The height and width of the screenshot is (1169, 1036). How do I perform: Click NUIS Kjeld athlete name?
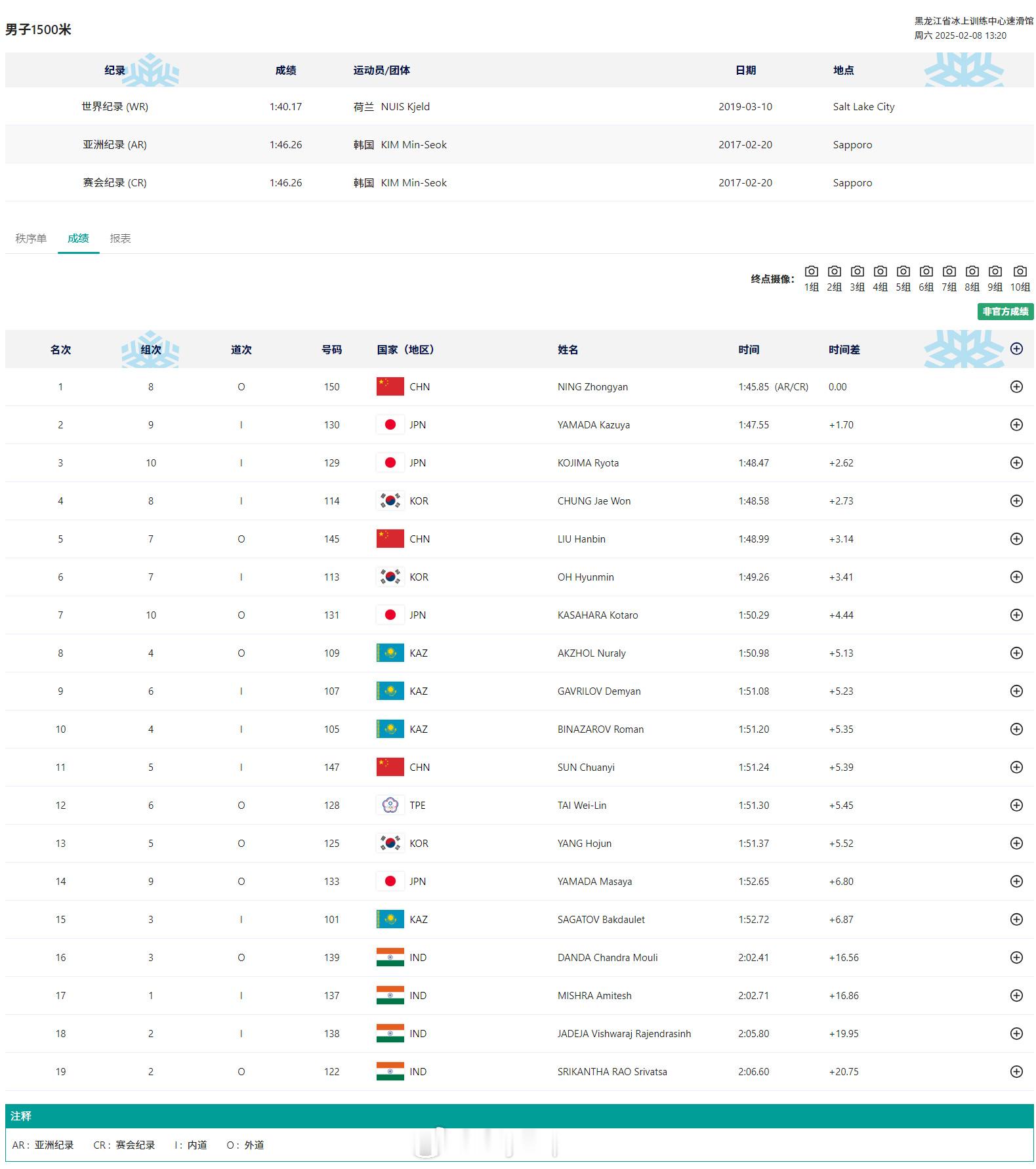coord(405,107)
